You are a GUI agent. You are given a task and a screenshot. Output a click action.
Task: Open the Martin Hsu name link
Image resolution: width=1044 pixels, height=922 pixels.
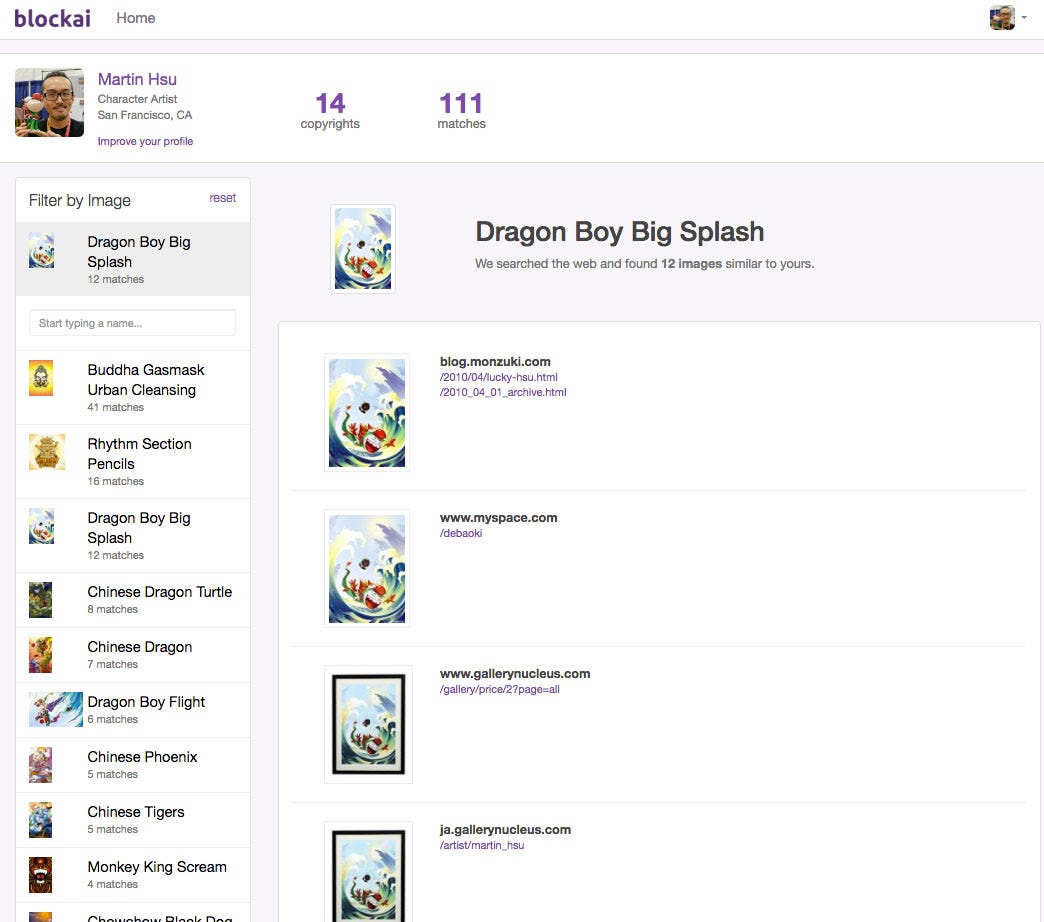coord(137,79)
